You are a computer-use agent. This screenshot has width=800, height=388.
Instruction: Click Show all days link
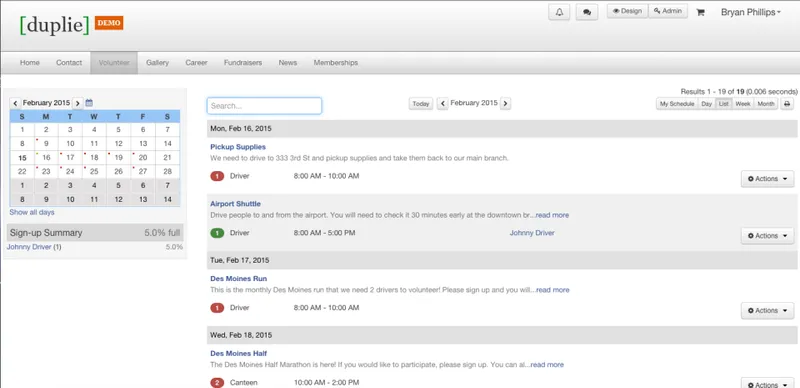pyautogui.click(x=32, y=212)
